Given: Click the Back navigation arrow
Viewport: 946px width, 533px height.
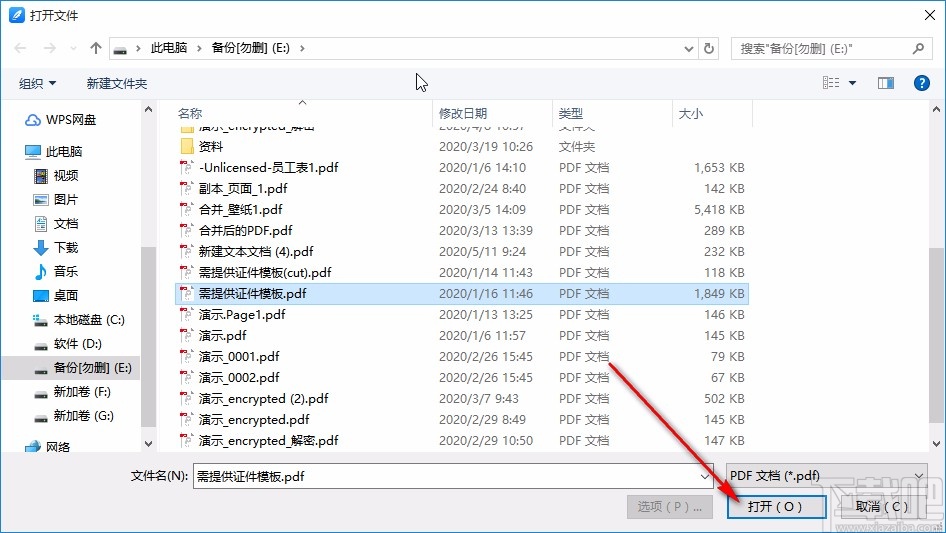Looking at the screenshot, I should [x=20, y=48].
